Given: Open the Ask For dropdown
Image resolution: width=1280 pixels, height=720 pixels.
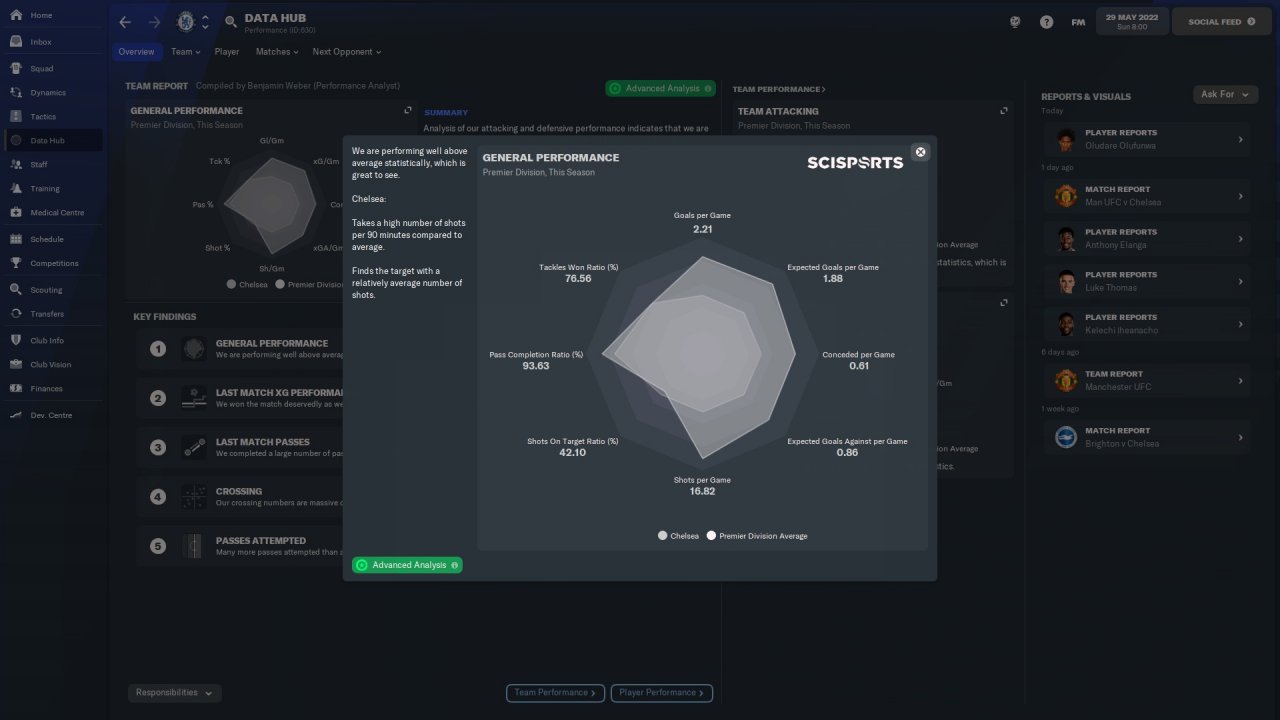Looking at the screenshot, I should coord(1225,94).
